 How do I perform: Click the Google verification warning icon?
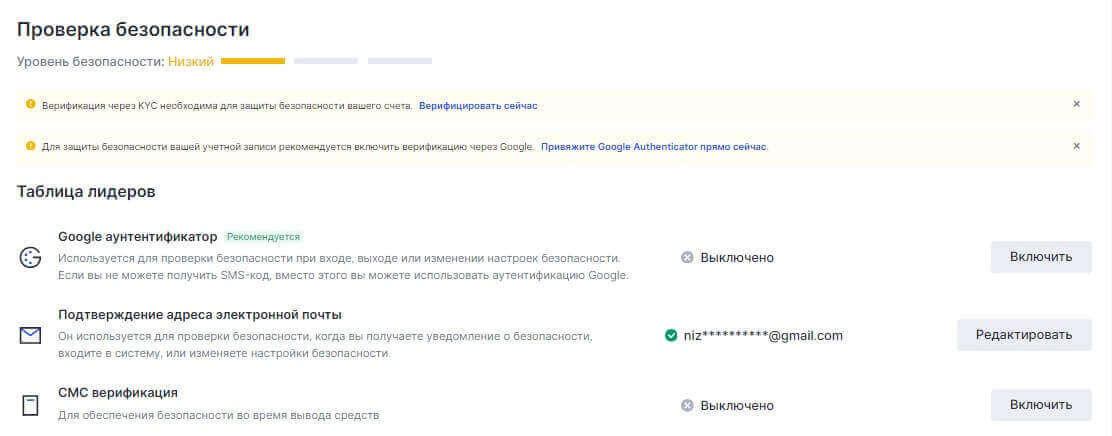(x=30, y=146)
